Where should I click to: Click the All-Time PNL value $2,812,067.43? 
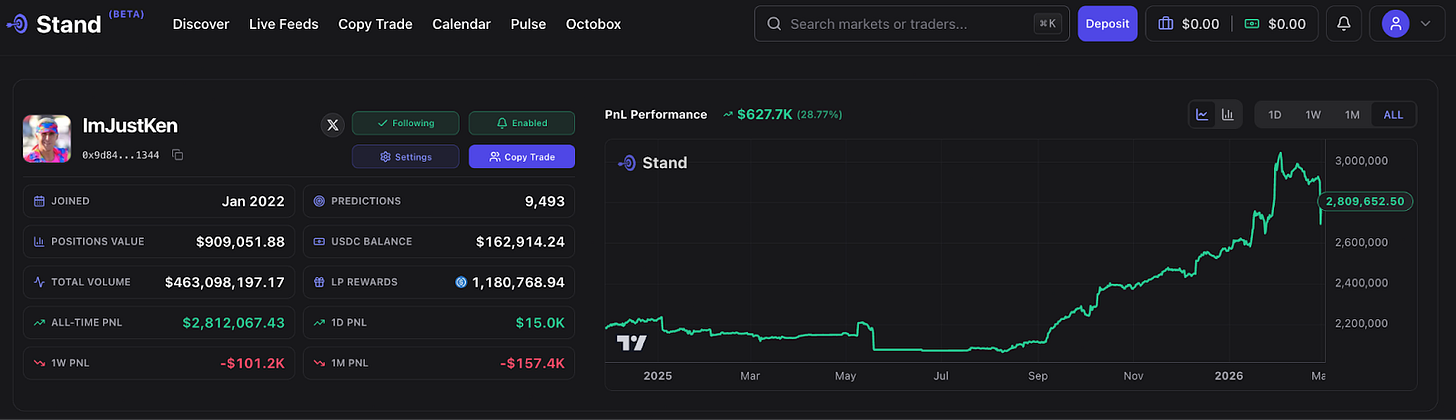click(x=233, y=322)
